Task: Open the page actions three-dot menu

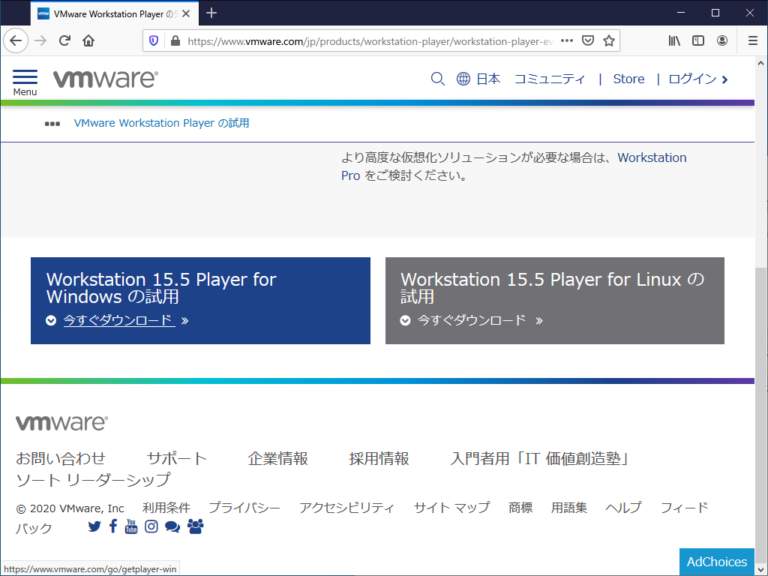Action: point(567,41)
